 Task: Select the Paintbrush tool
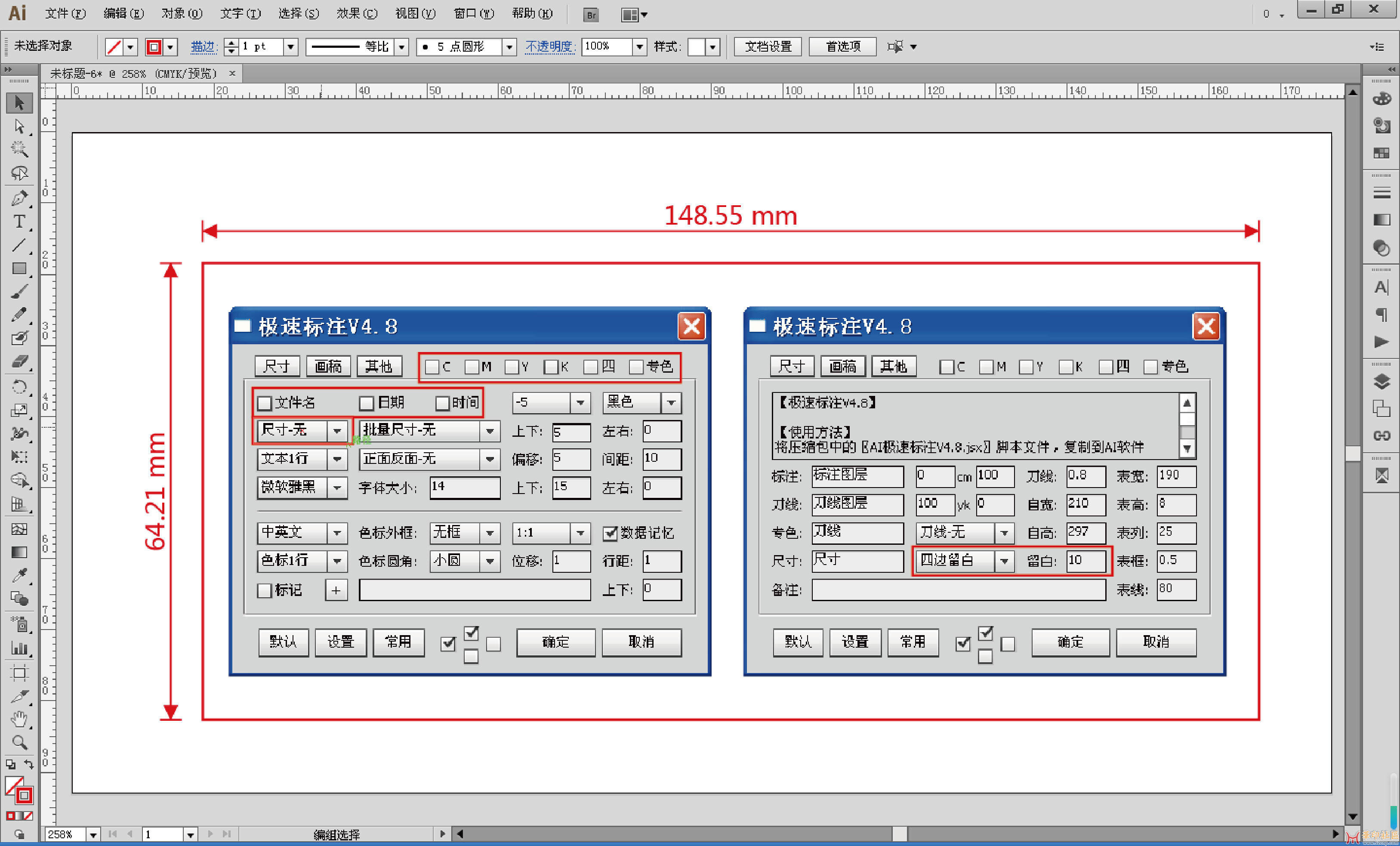point(19,291)
